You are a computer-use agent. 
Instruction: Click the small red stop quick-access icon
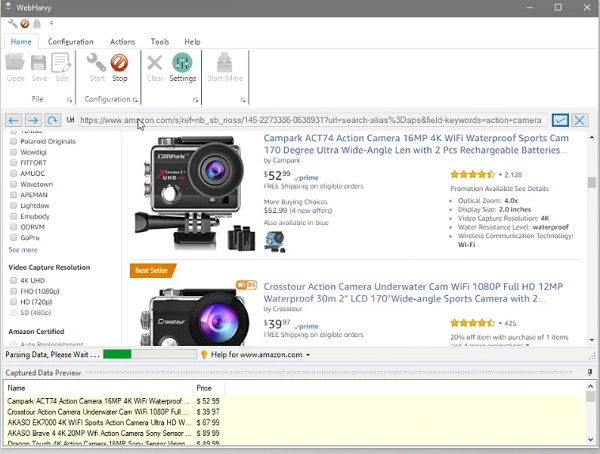point(25,24)
